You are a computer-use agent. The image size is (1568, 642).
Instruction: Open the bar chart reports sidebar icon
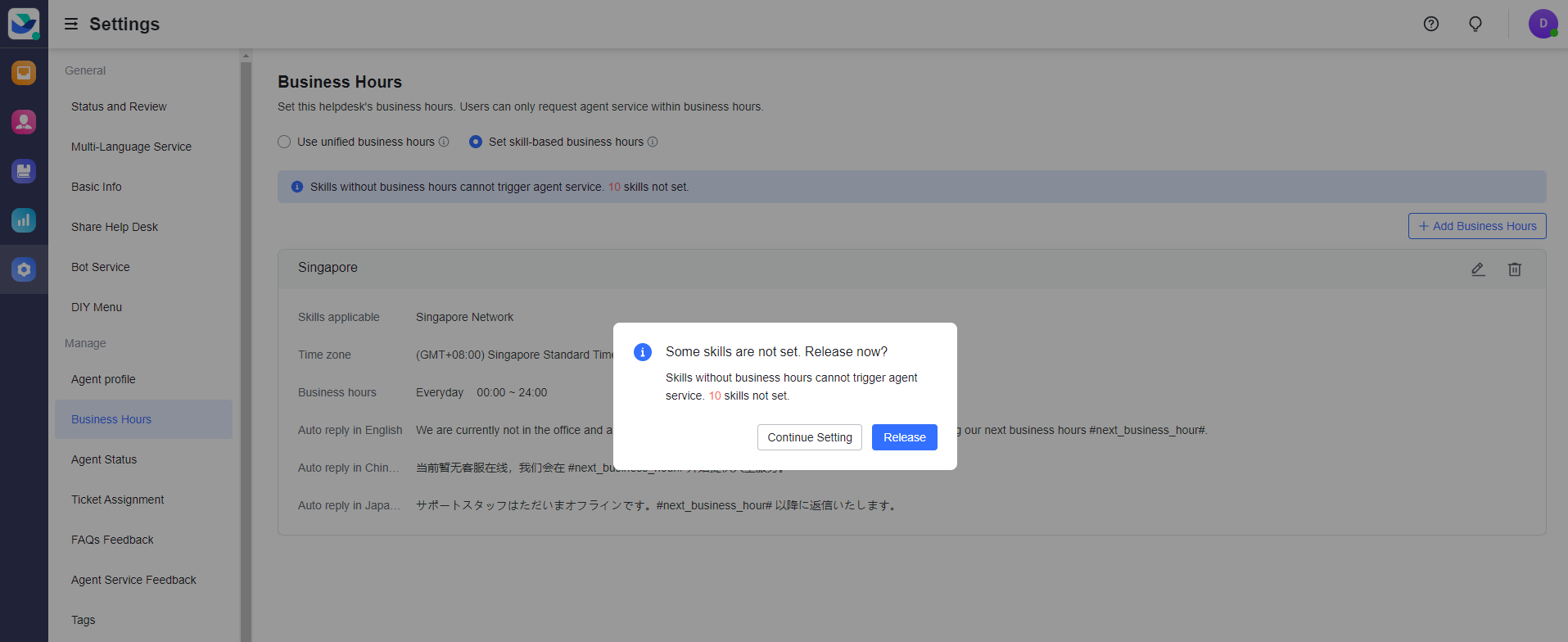(24, 219)
